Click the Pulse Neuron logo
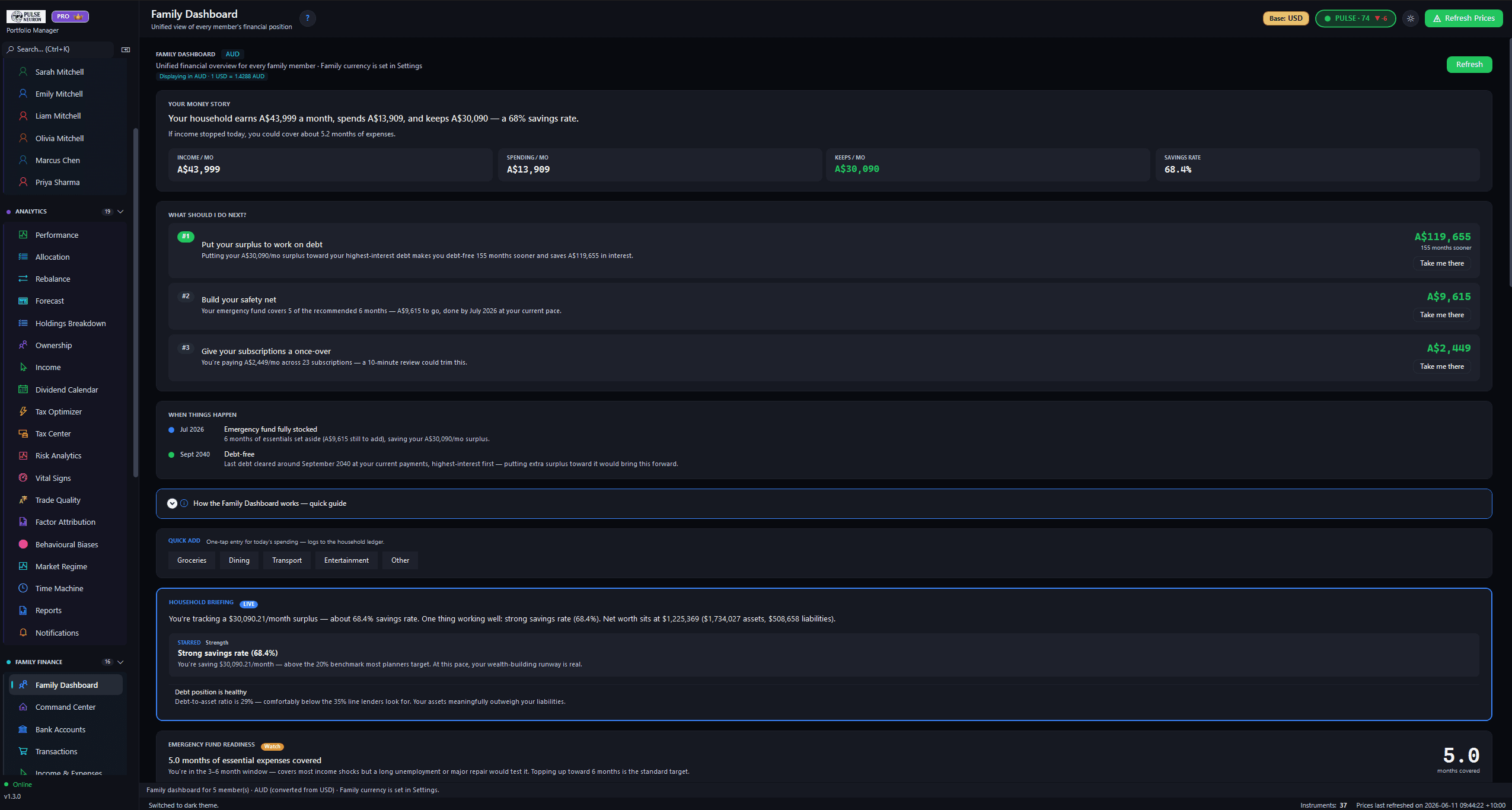The height and width of the screenshot is (810, 1512). (x=26, y=17)
